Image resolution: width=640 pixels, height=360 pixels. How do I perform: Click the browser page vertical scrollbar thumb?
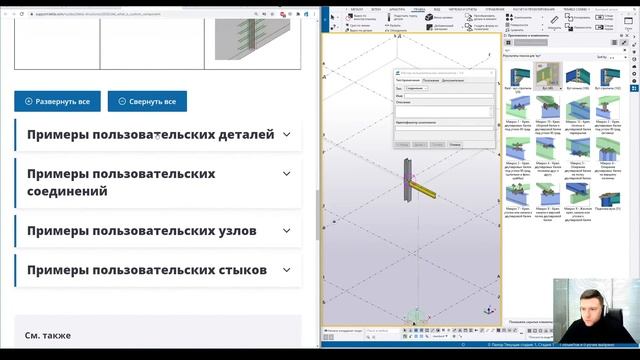click(318, 215)
